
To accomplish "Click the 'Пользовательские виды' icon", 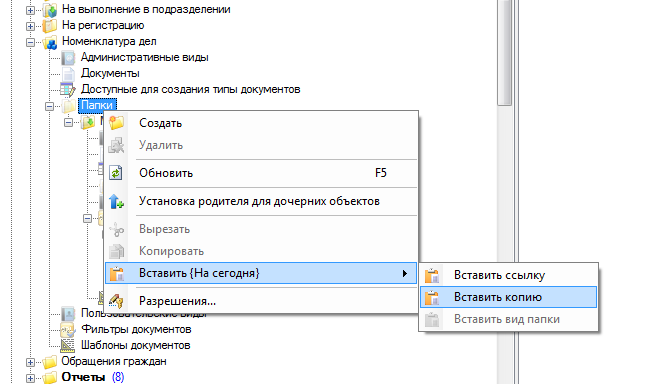I will tap(68, 314).
